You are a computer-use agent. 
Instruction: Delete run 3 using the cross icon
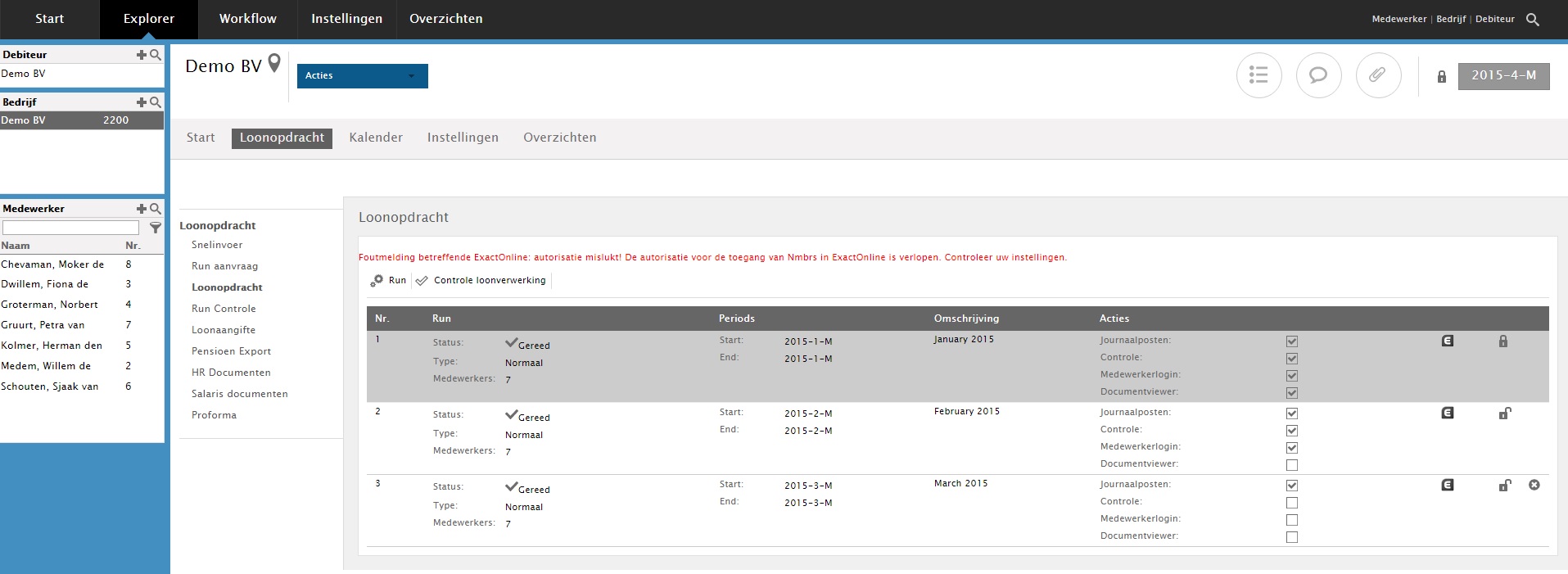tap(1534, 485)
